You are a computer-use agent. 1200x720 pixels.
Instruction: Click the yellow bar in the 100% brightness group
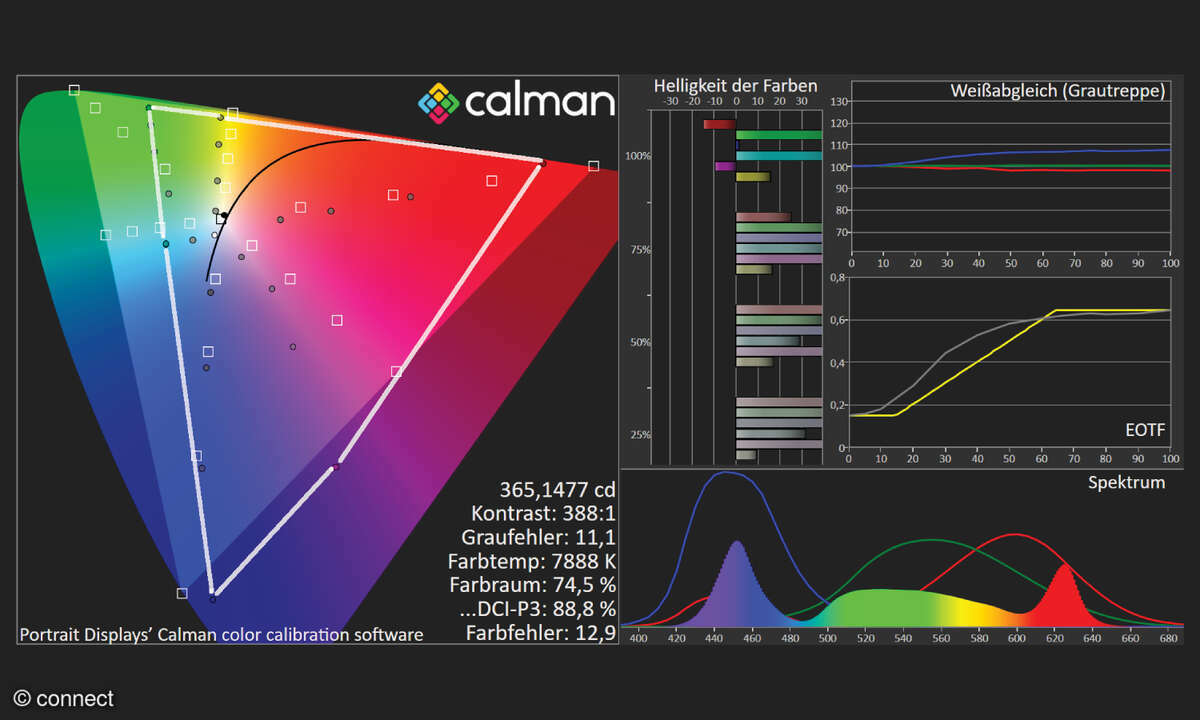coord(753,177)
